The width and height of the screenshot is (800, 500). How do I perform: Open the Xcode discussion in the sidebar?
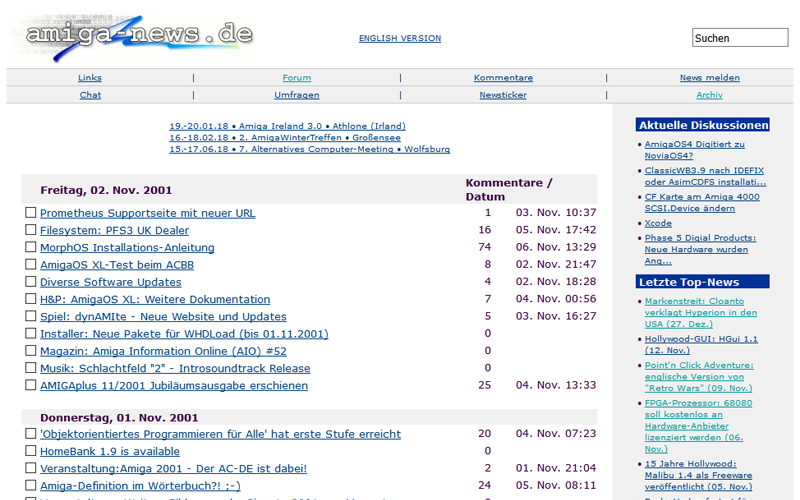(658, 223)
